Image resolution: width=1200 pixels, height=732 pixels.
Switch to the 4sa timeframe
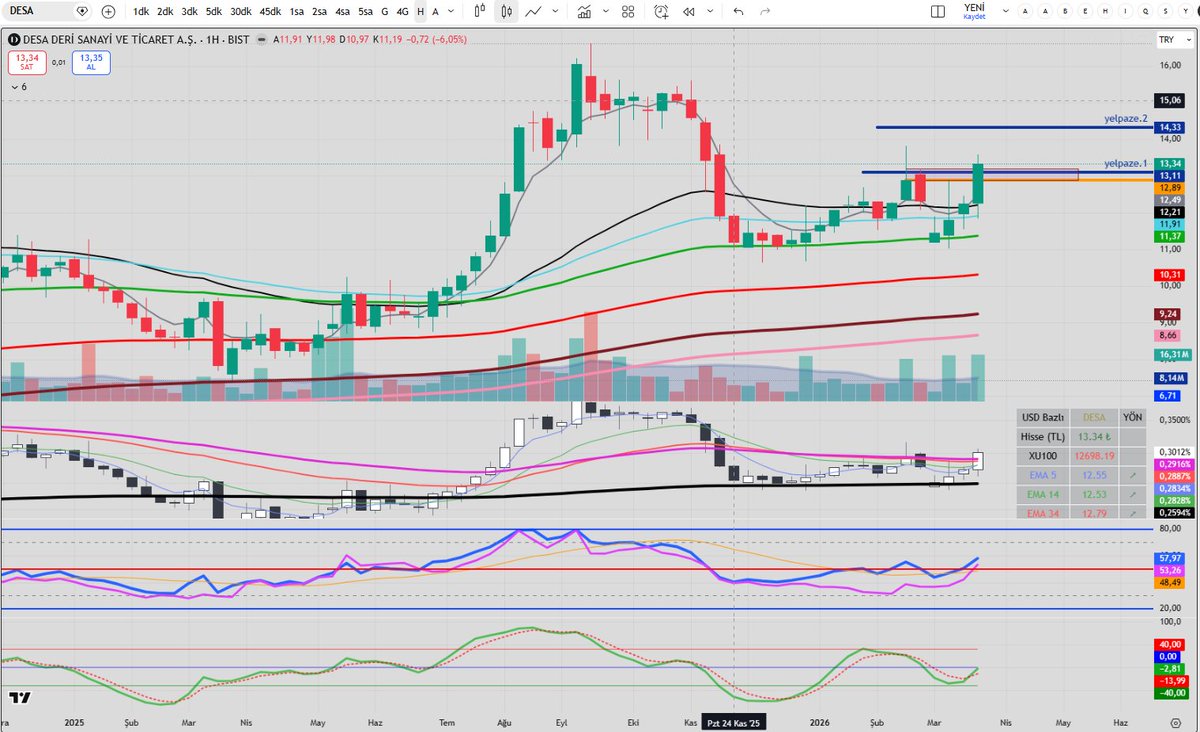[343, 11]
